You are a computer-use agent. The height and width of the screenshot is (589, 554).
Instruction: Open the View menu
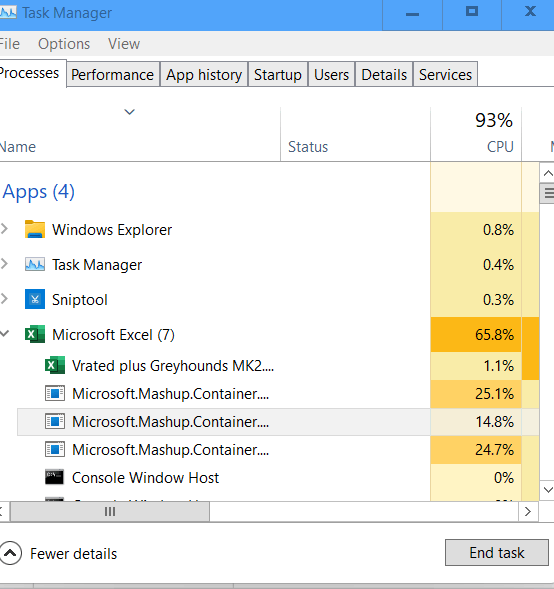[124, 44]
